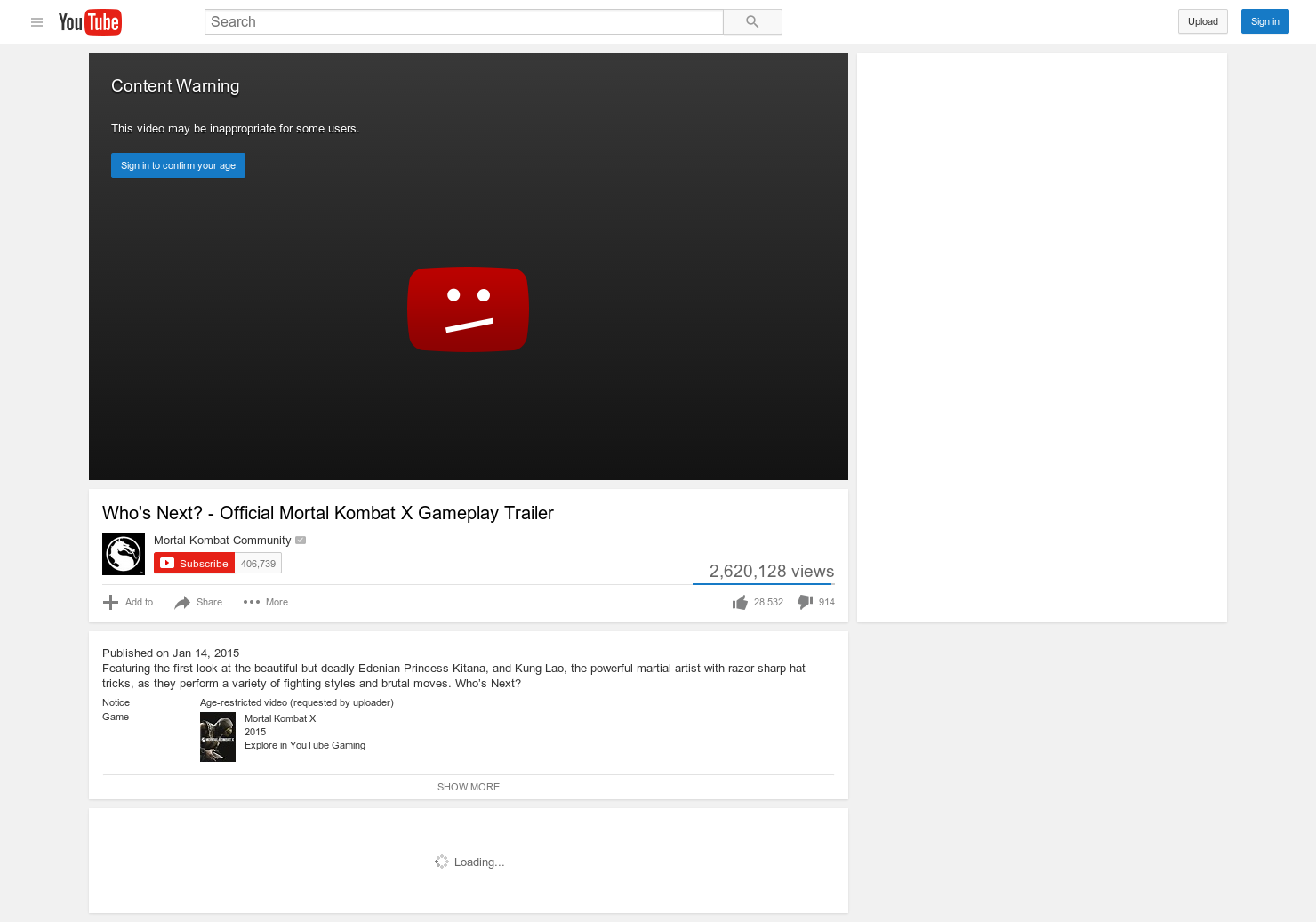Go to YouTube home via logo
The image size is (1316, 922).
click(x=90, y=22)
